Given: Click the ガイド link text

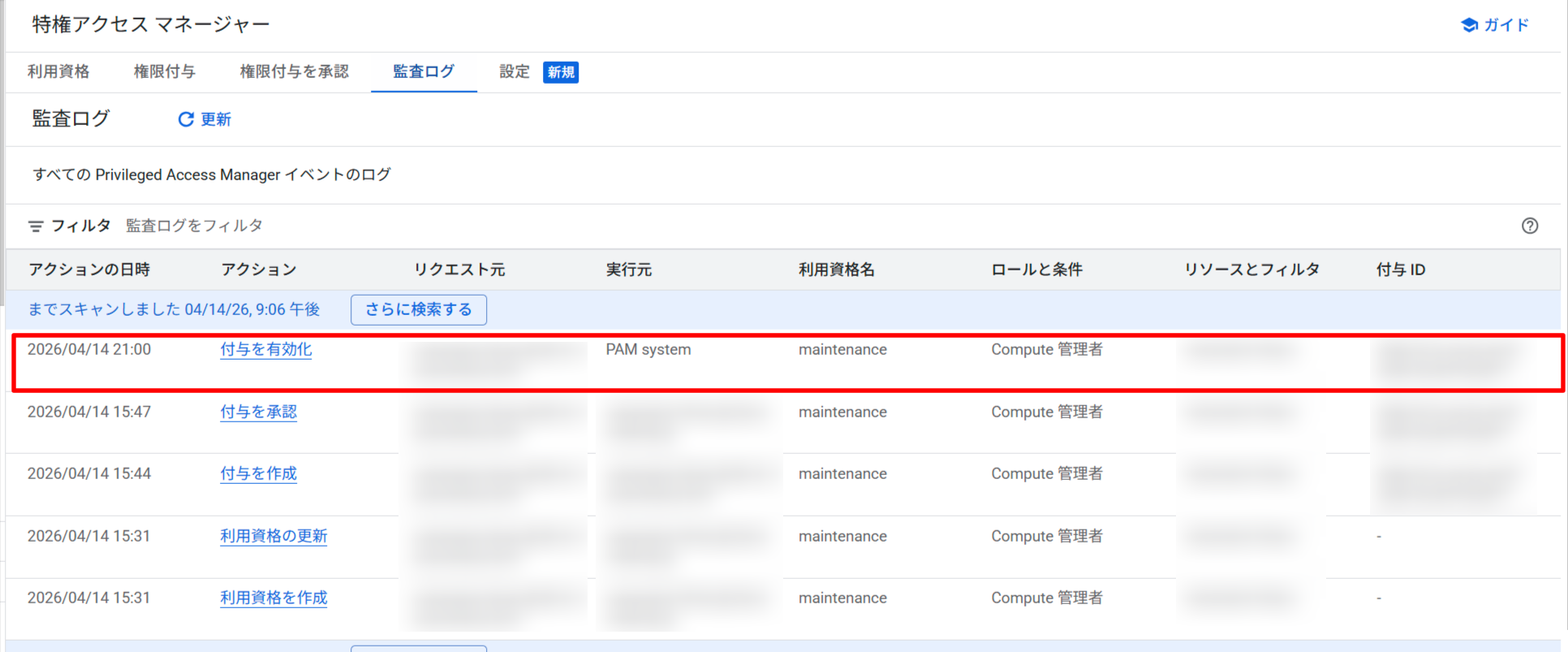Looking at the screenshot, I should point(1506,25).
